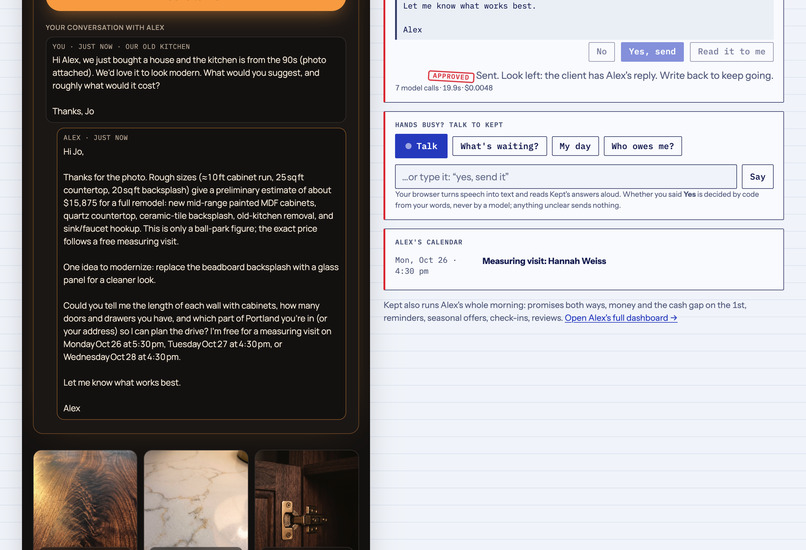
Task: Click "One idea to modernize" paragraph
Action: click(x=201, y=273)
